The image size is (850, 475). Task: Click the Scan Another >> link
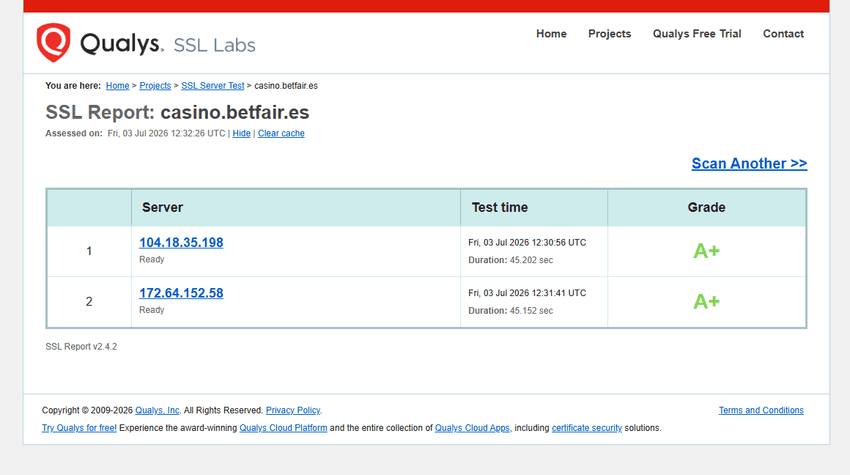point(749,163)
